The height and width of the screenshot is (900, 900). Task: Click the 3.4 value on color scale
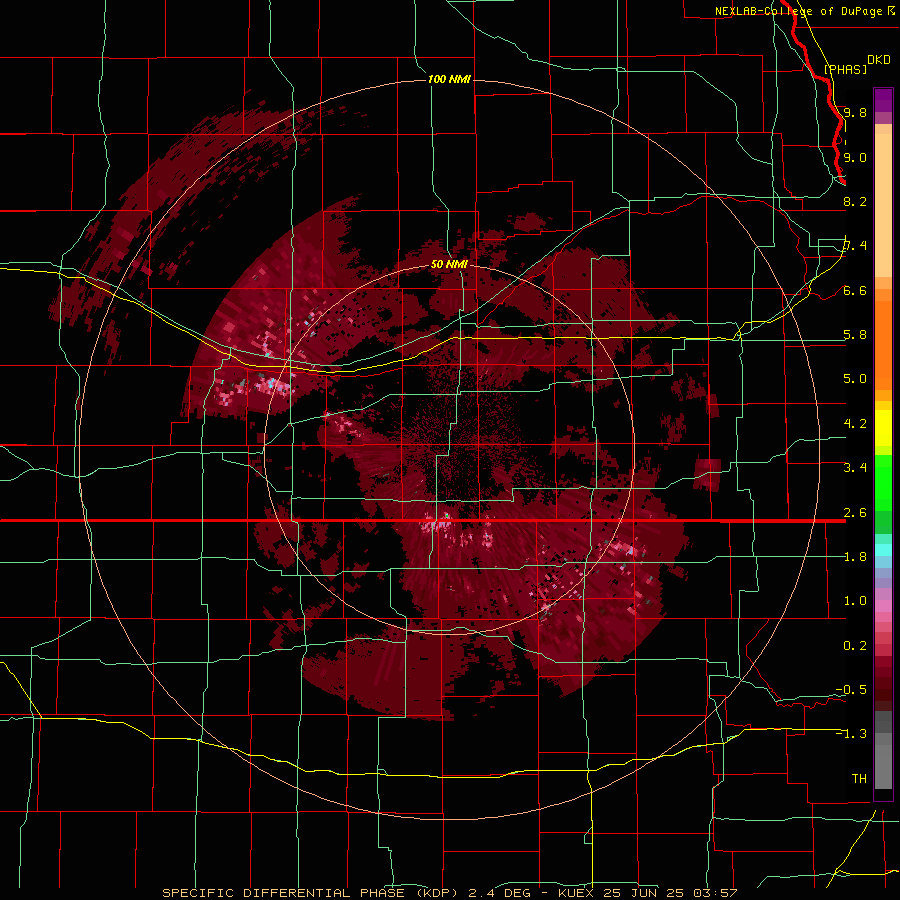click(855, 468)
